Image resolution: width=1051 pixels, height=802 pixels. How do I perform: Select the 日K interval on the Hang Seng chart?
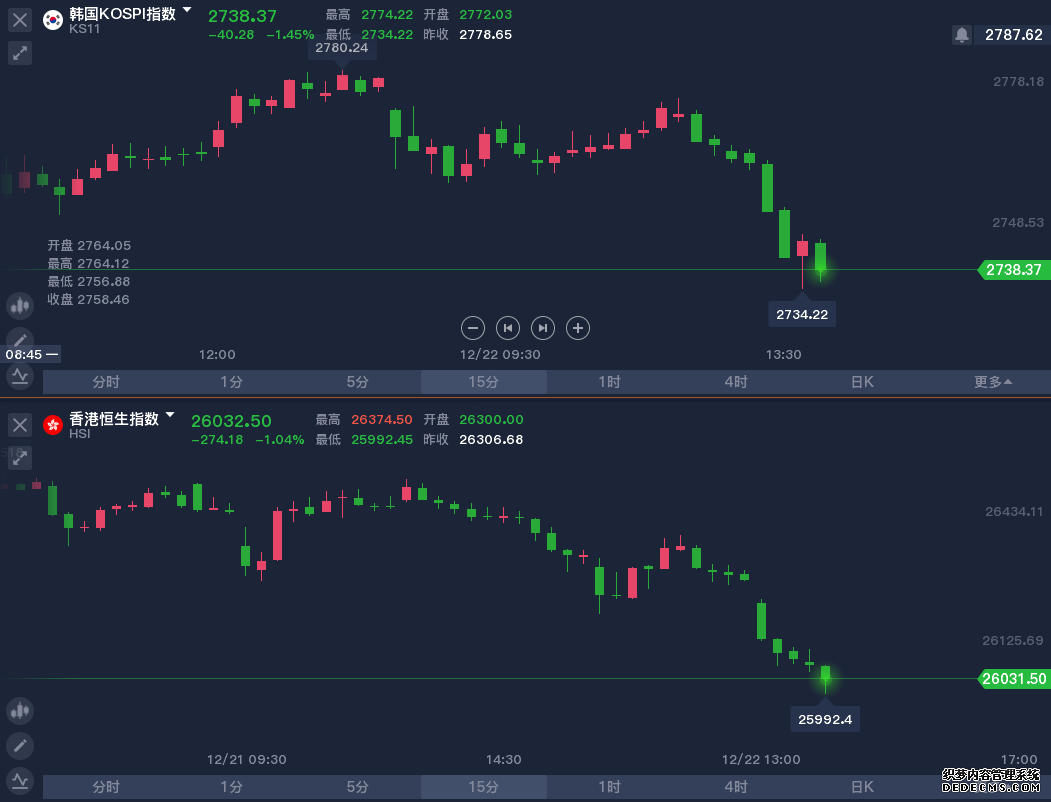click(x=862, y=787)
